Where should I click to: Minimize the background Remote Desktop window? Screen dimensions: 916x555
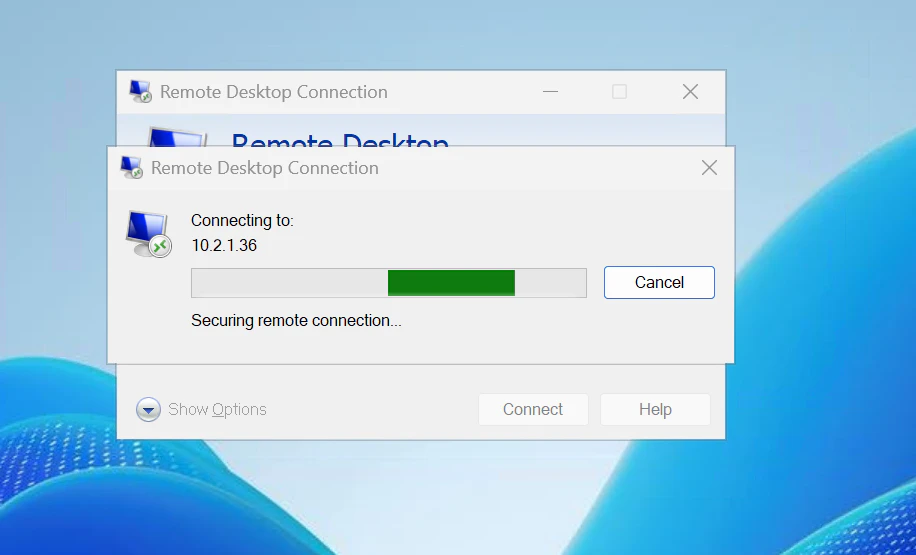click(550, 92)
